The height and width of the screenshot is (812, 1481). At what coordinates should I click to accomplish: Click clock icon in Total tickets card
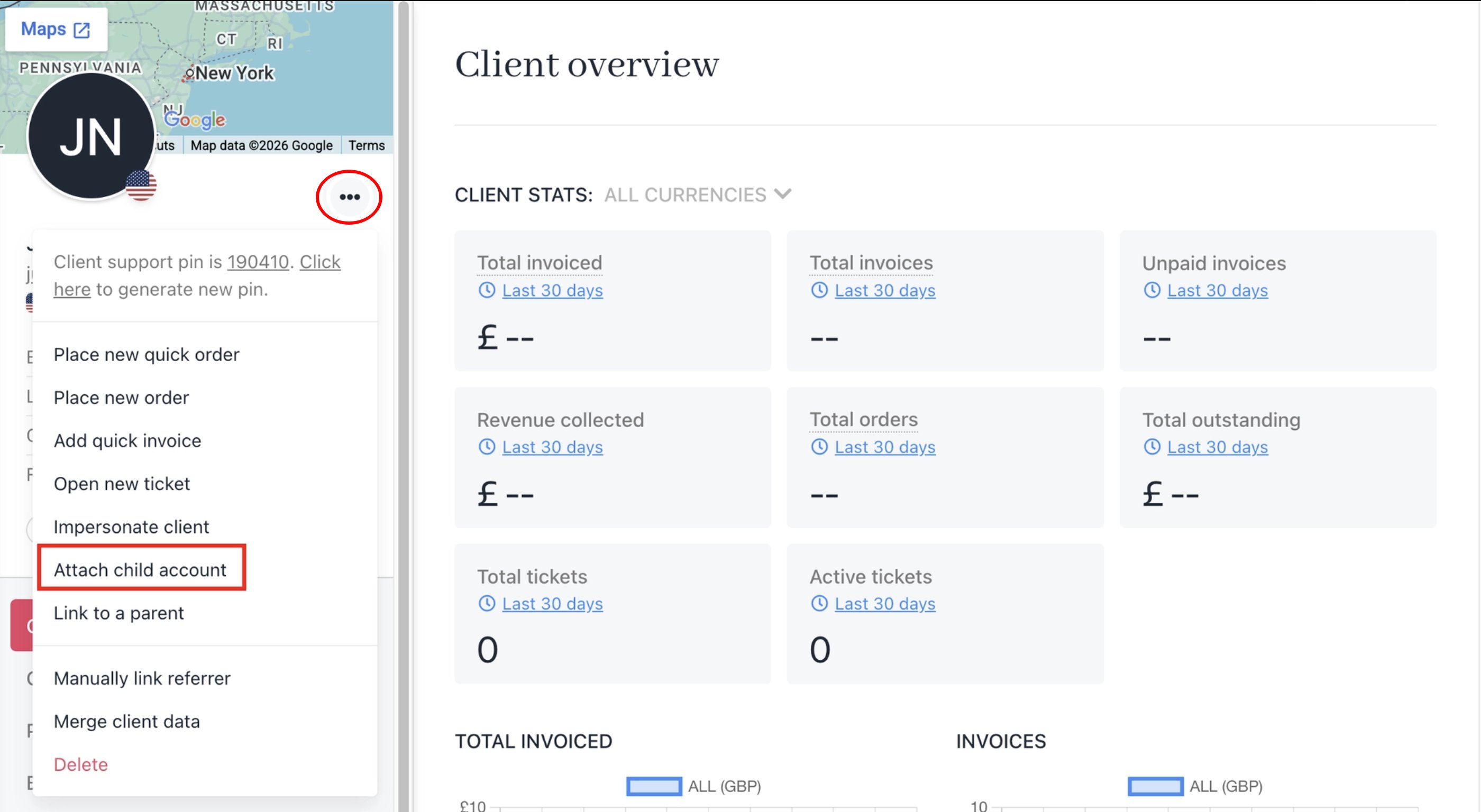pyautogui.click(x=487, y=603)
